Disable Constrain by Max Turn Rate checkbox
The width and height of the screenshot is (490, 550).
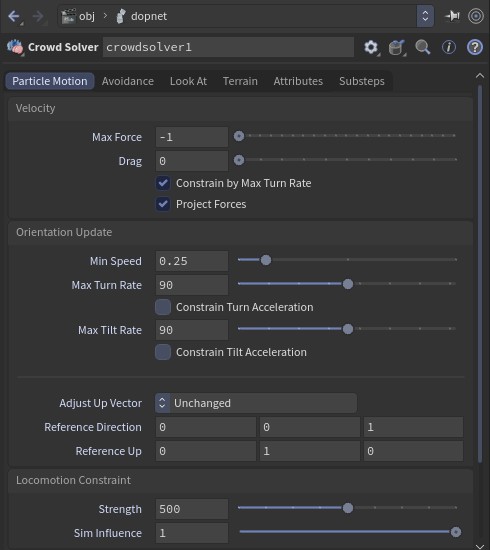point(163,183)
